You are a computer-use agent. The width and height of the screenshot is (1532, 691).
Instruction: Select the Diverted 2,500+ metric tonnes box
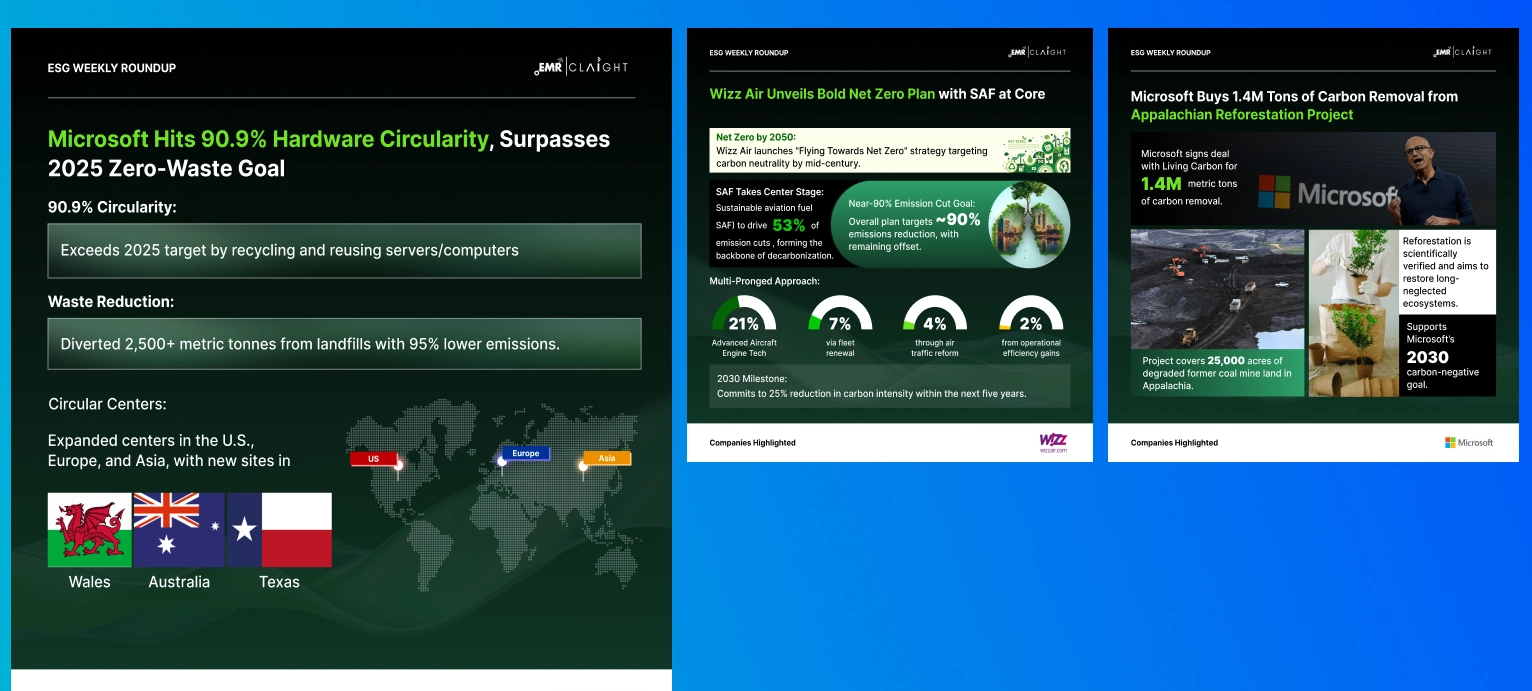[x=344, y=344]
